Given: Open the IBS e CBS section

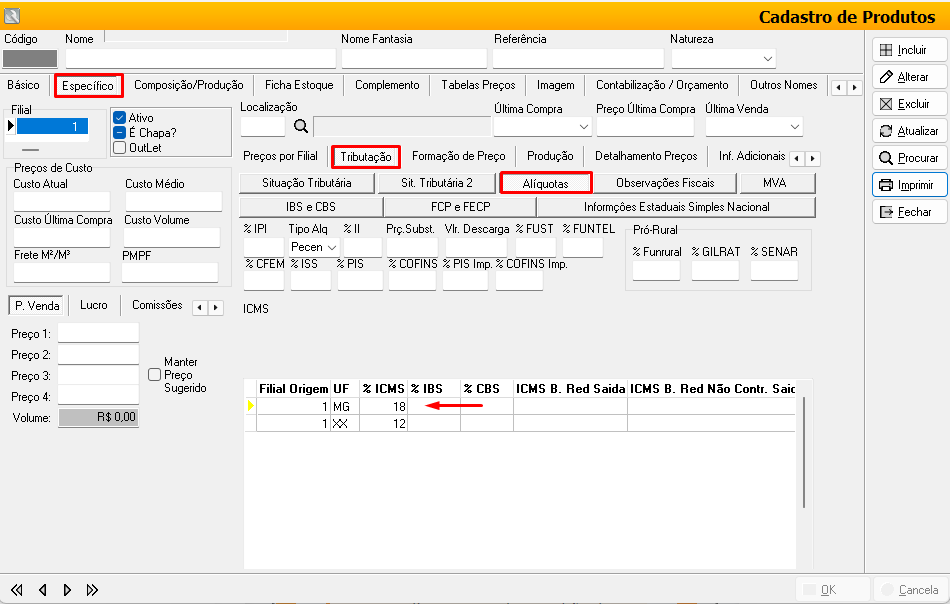Looking at the screenshot, I should pos(311,207).
